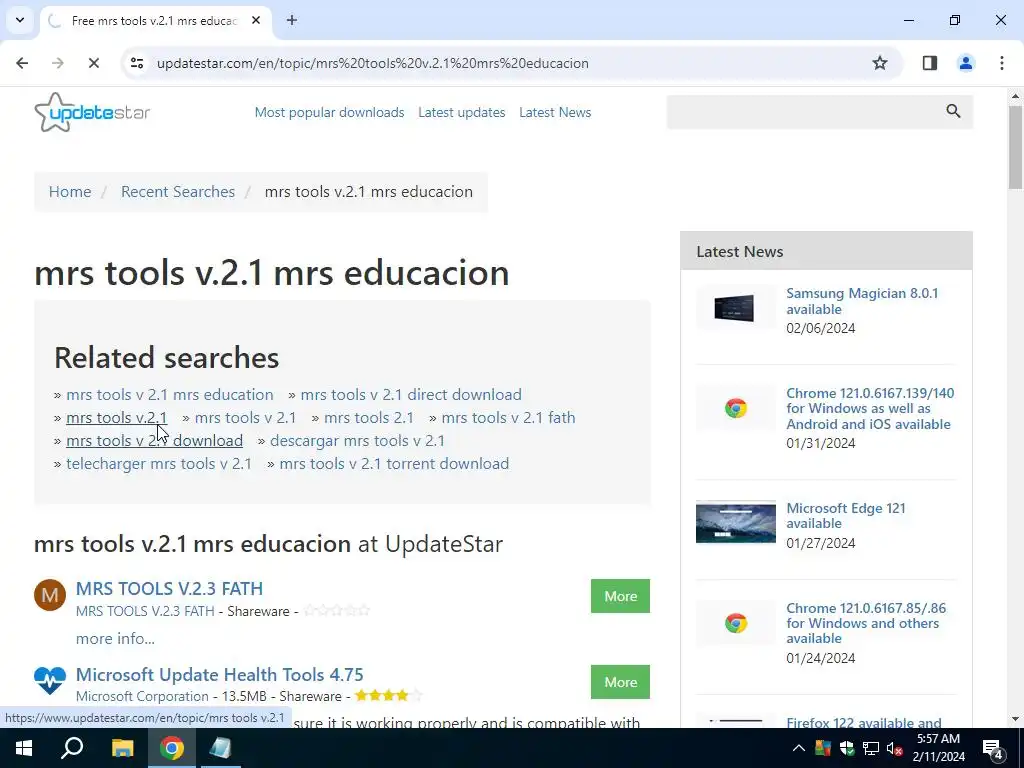Open 'telecharger mrs tools v 2.1' link
This screenshot has width=1024, height=768.
point(159,464)
